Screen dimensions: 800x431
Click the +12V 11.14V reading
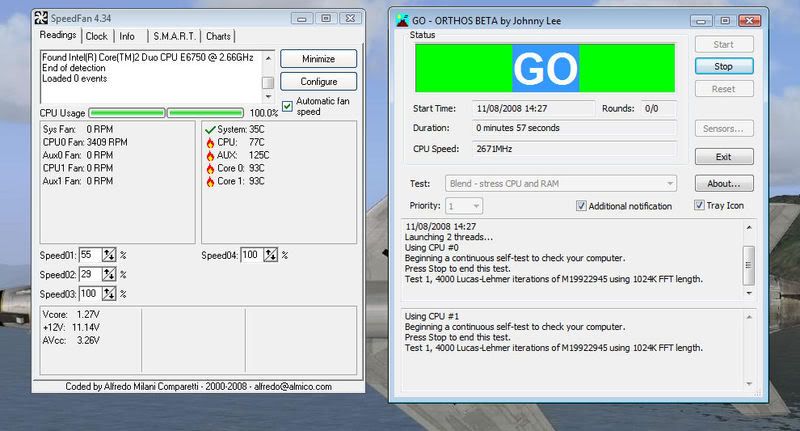(x=71, y=327)
